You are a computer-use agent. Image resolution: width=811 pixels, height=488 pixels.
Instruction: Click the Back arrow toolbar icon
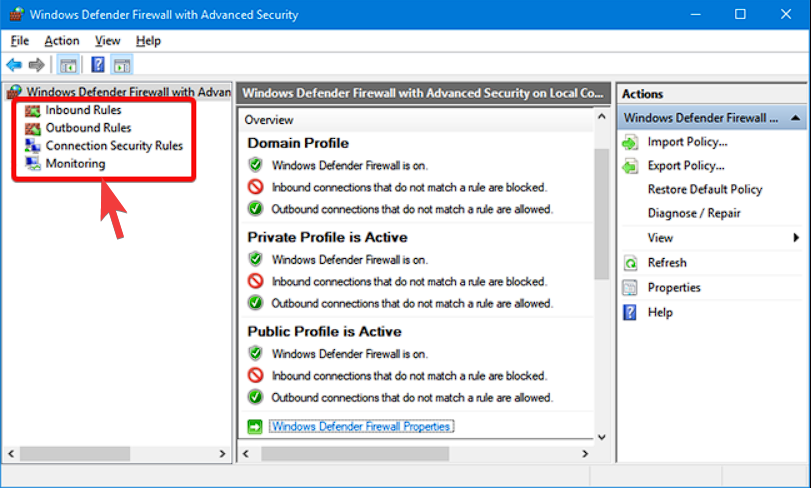[14, 65]
